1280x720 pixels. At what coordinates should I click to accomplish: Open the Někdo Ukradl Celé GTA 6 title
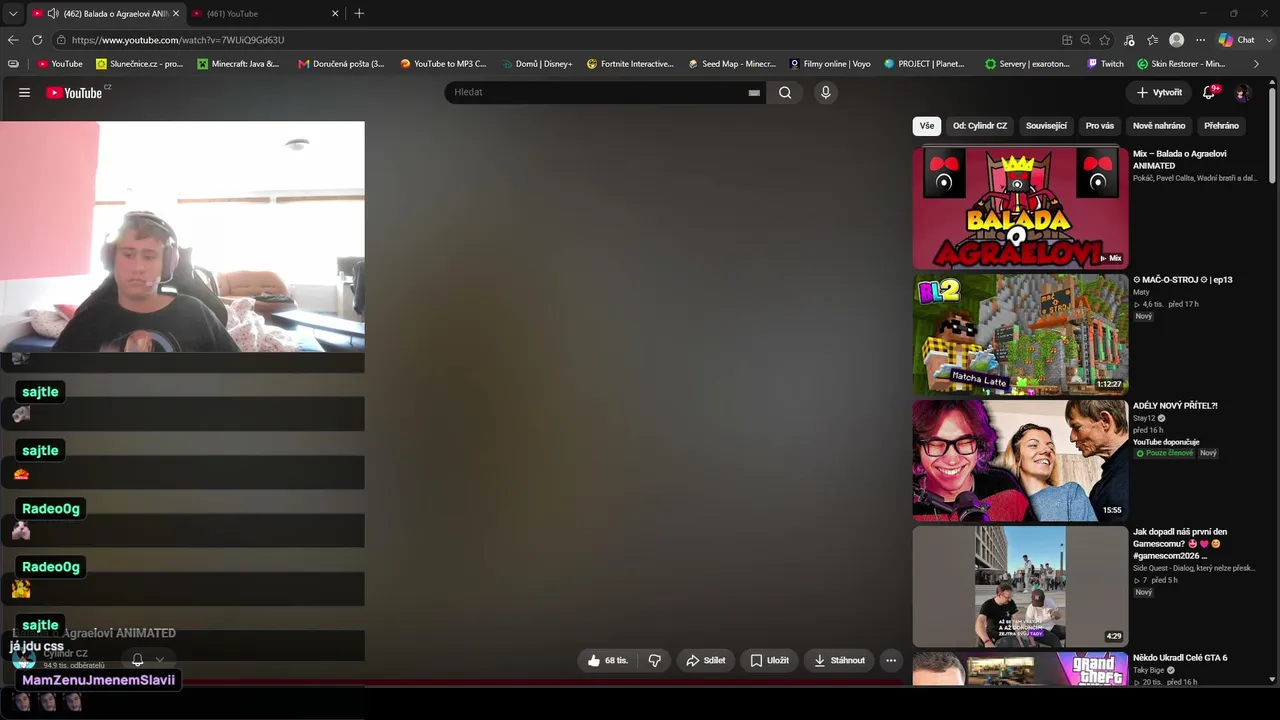[x=1180, y=658]
